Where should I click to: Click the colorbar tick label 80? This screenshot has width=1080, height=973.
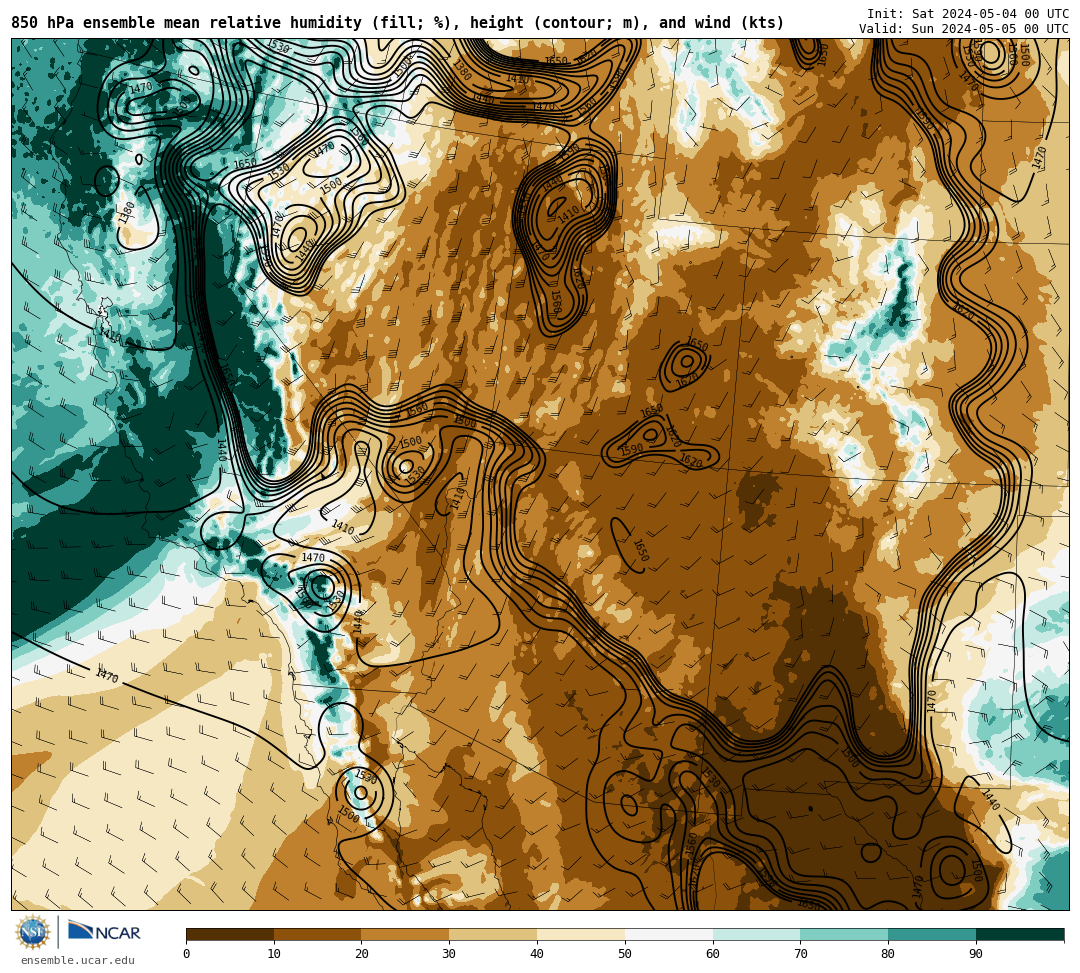889,954
